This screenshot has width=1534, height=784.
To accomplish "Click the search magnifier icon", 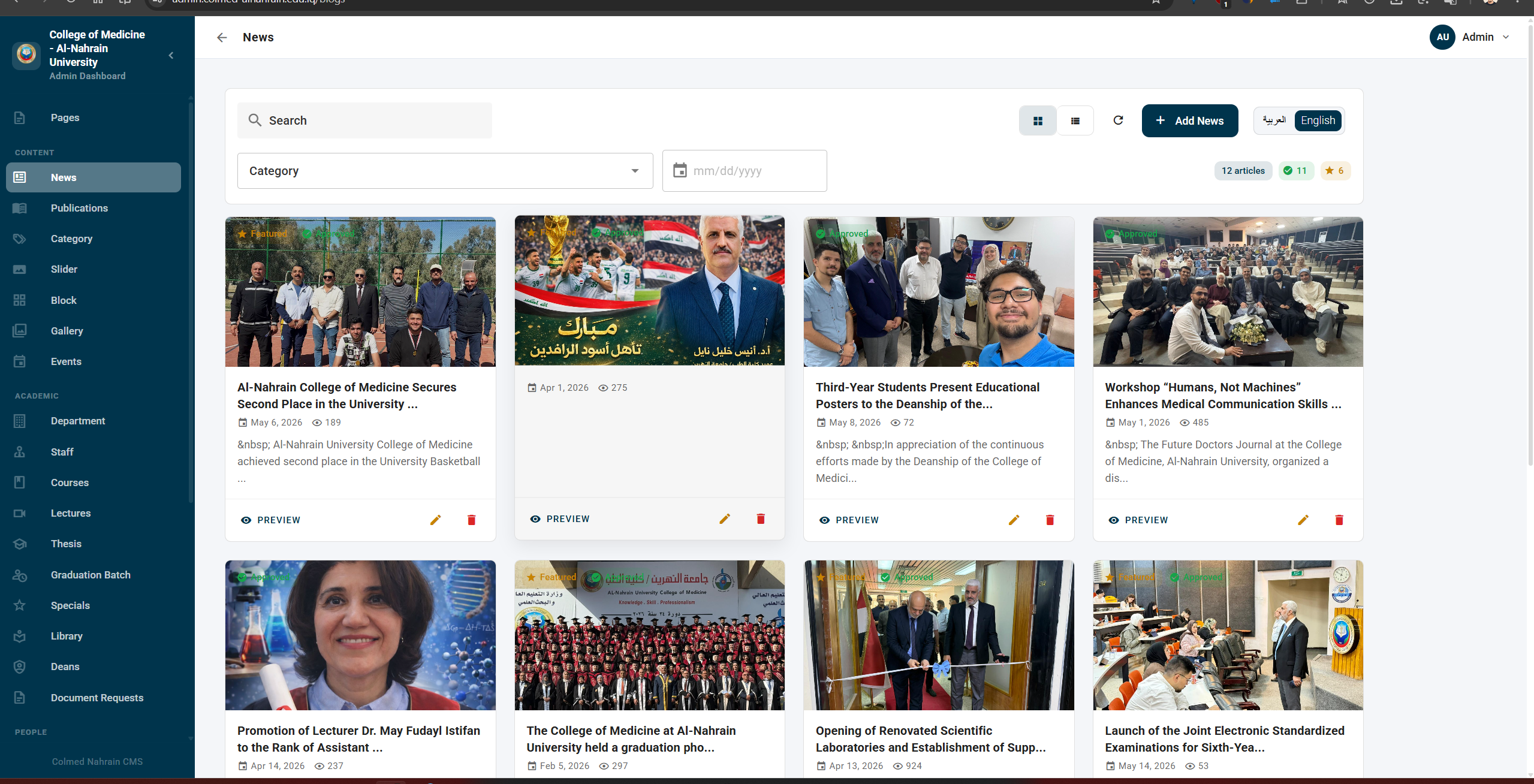I will point(255,120).
